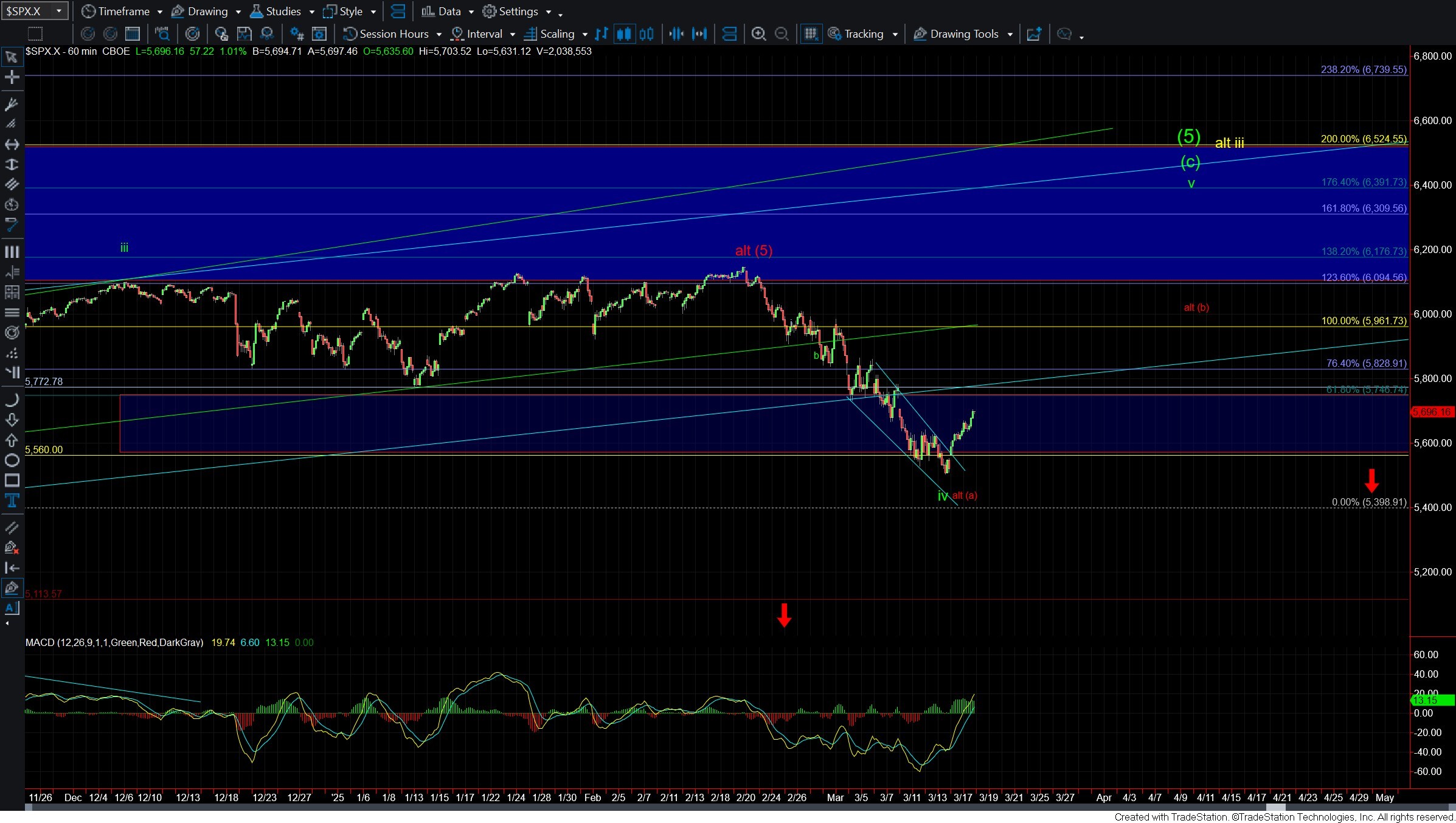
Task: Select the ellipse drawing tool
Action: point(11,460)
